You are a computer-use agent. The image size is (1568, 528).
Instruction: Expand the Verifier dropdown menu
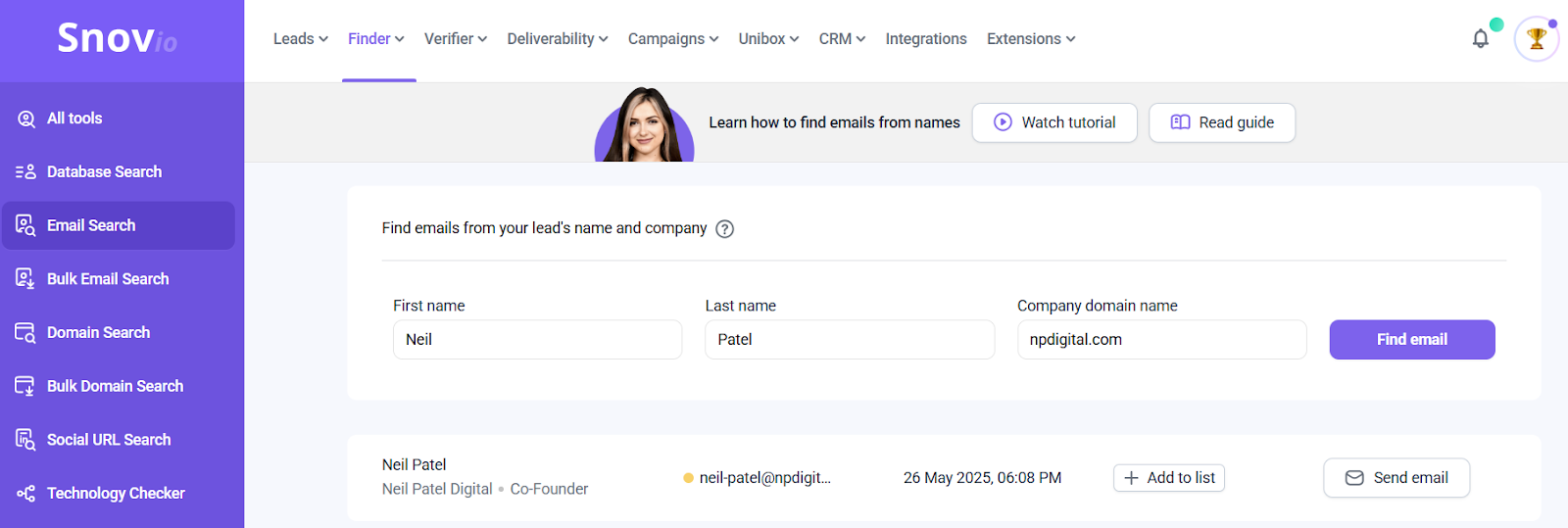coord(456,39)
